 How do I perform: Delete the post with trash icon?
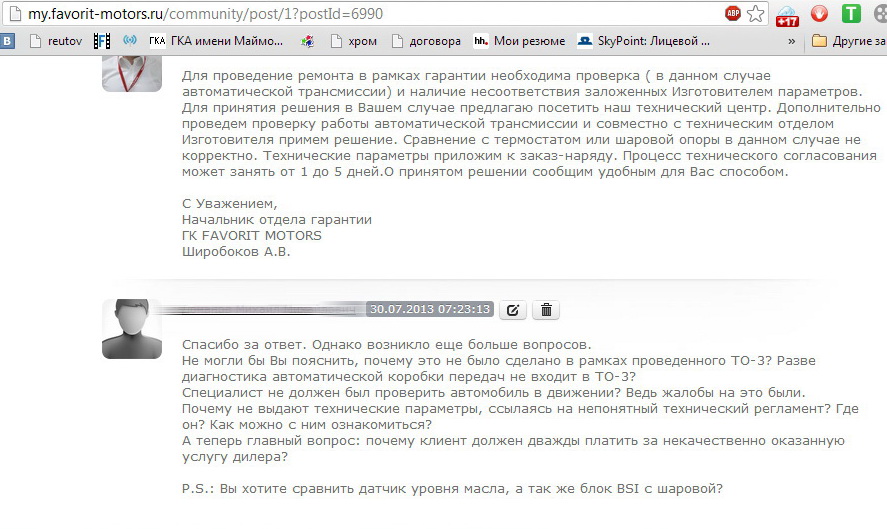546,310
